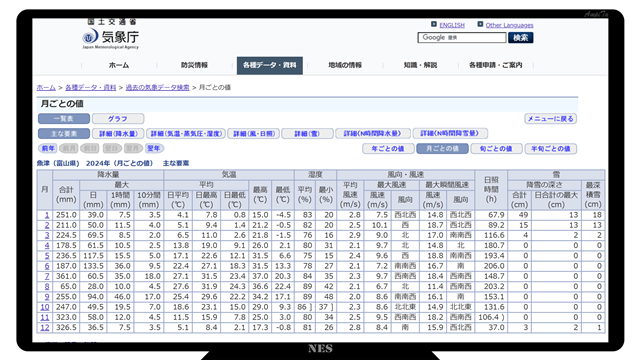Focus the Google search input field

(462, 38)
